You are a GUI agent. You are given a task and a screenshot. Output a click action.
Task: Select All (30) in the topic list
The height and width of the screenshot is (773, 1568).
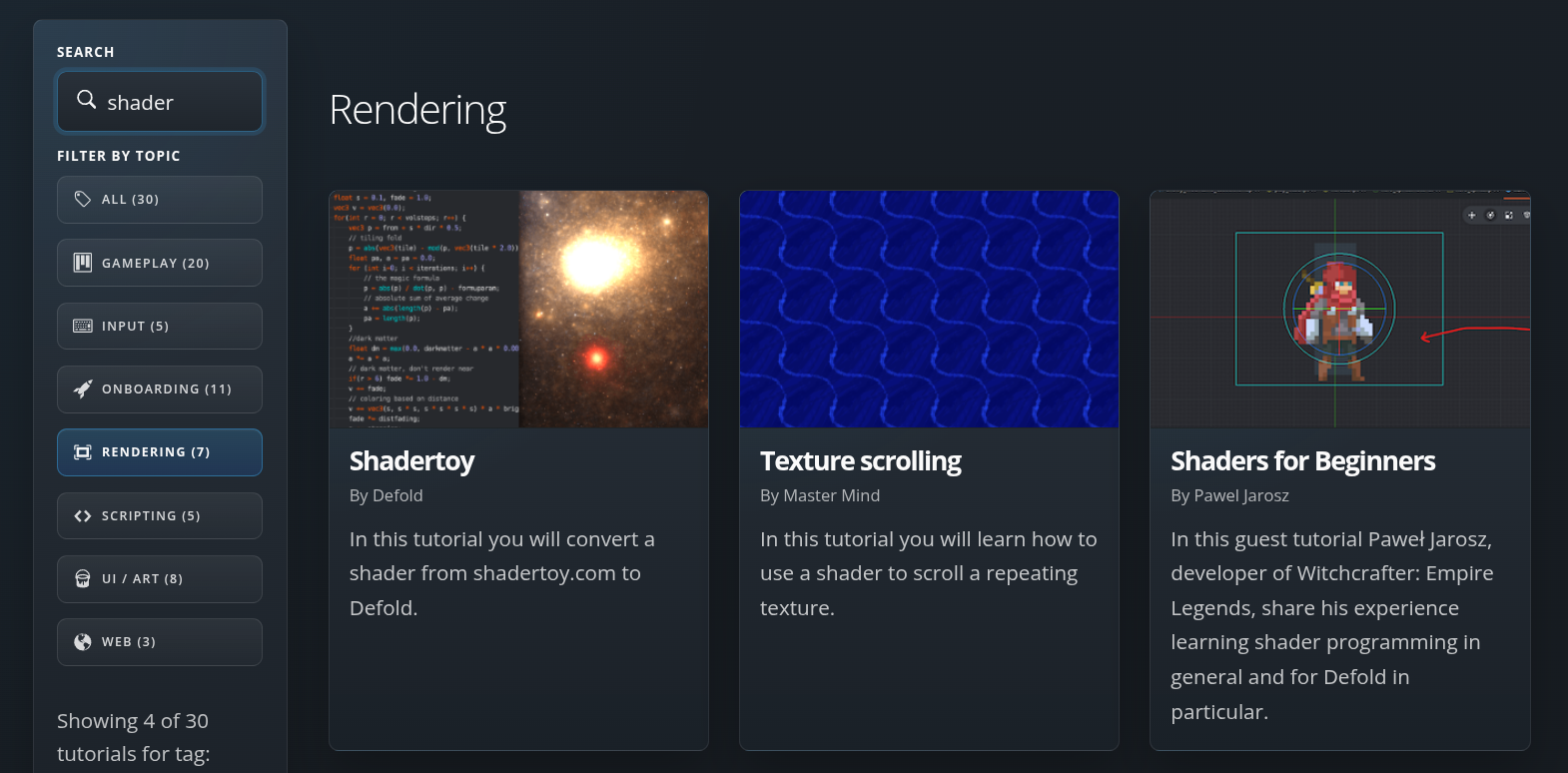(159, 199)
